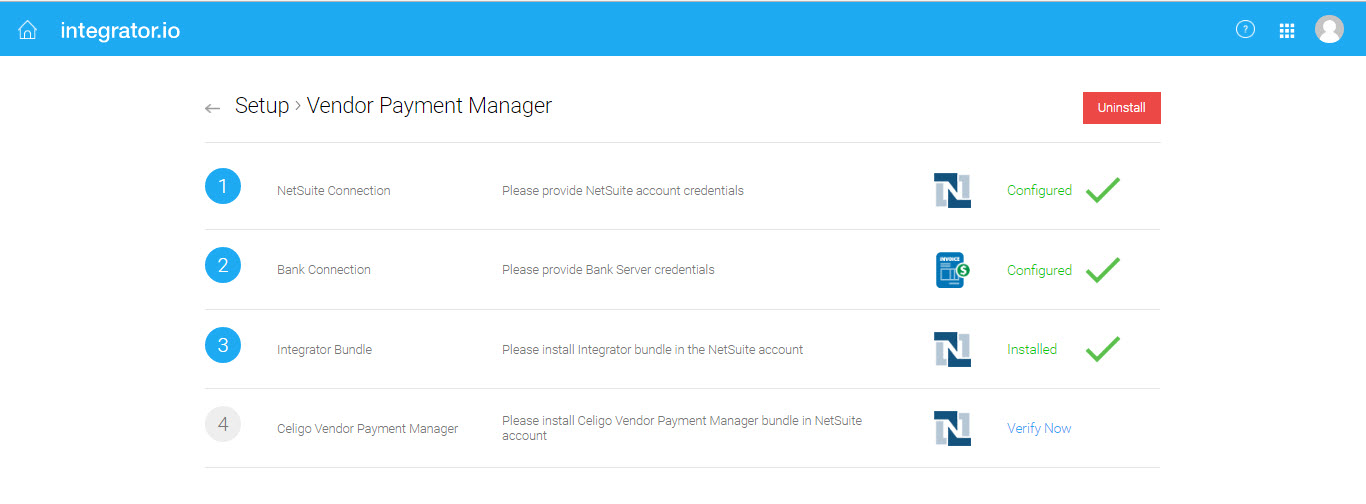Select the Setup breadcrumb
Viewport: 1366px width, 504px height.
[262, 106]
